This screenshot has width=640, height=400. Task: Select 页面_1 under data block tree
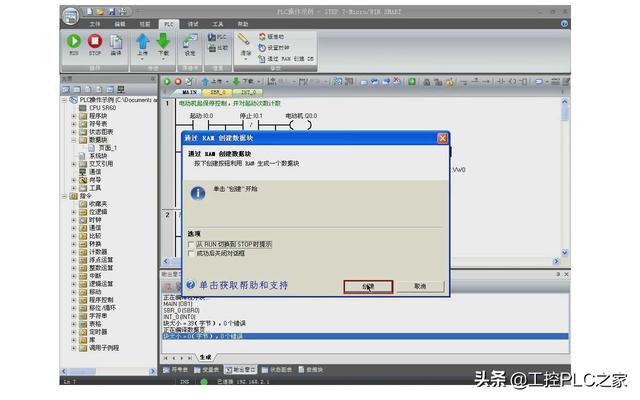pyautogui.click(x=107, y=148)
